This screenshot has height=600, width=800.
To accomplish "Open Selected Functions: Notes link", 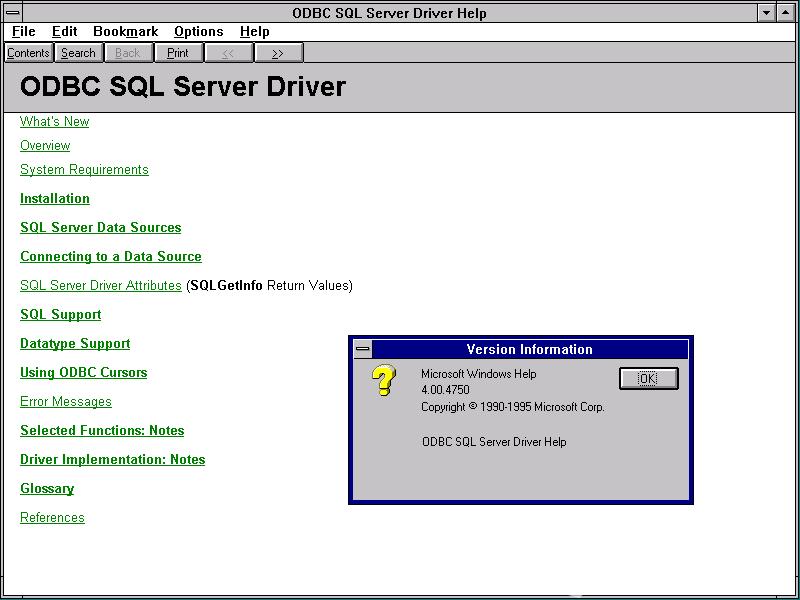I will tap(102, 431).
